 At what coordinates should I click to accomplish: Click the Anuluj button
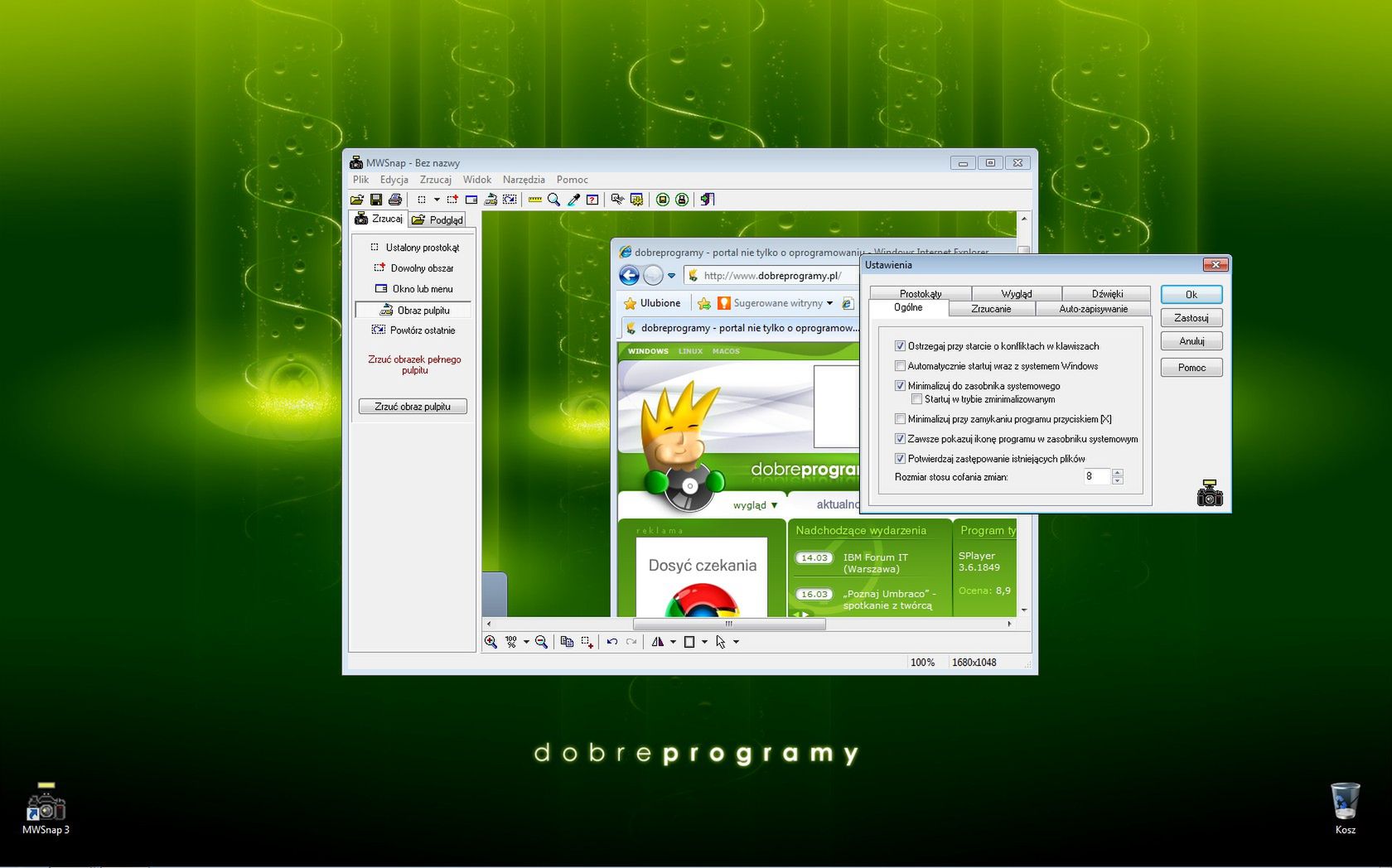click(x=1191, y=341)
